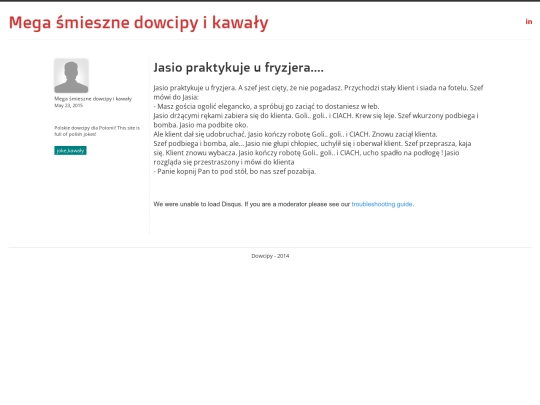Viewport: 540px width, 405px height.
Task: Click the closing line "- Panie kopnij Pan to pod stół"
Action: click(x=235, y=172)
